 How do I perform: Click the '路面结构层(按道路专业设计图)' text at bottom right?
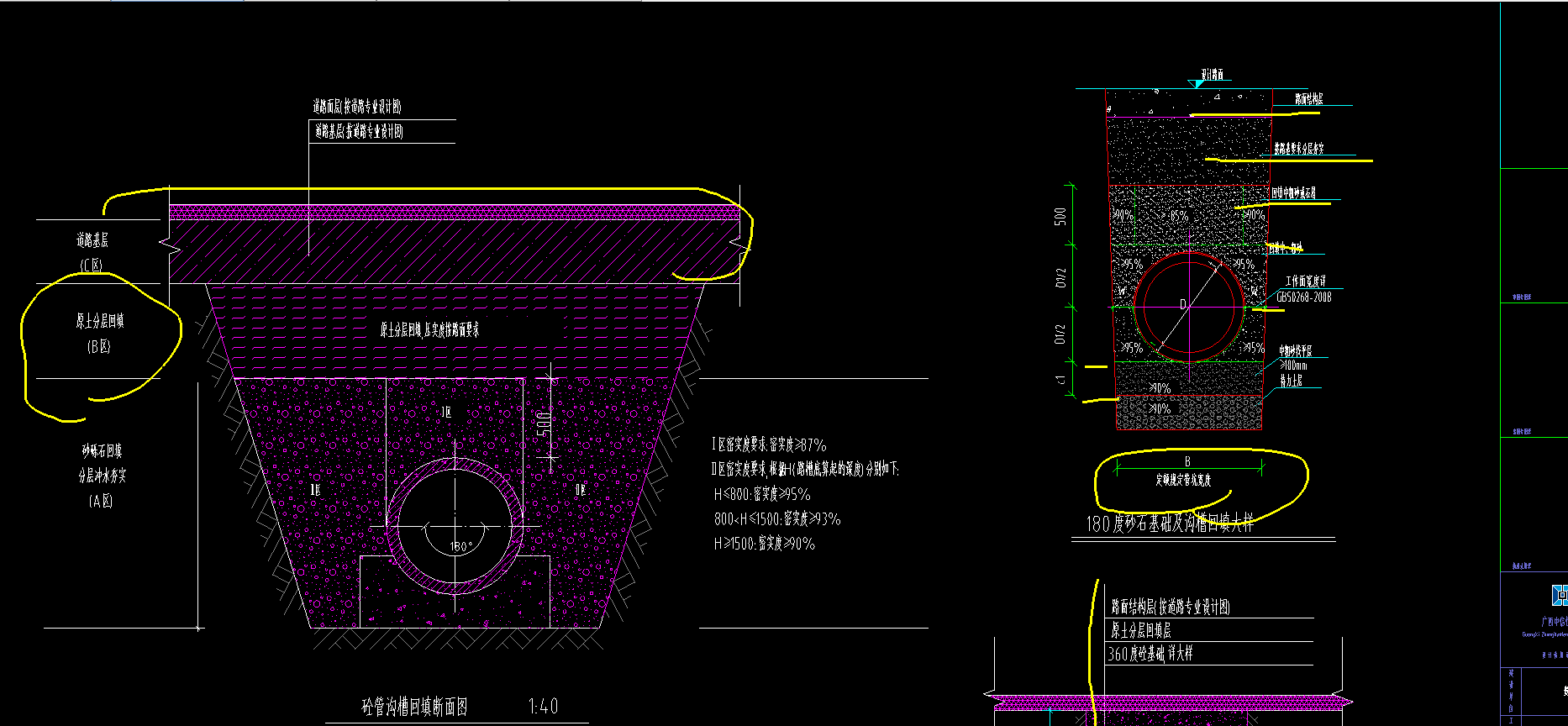click(x=1171, y=607)
